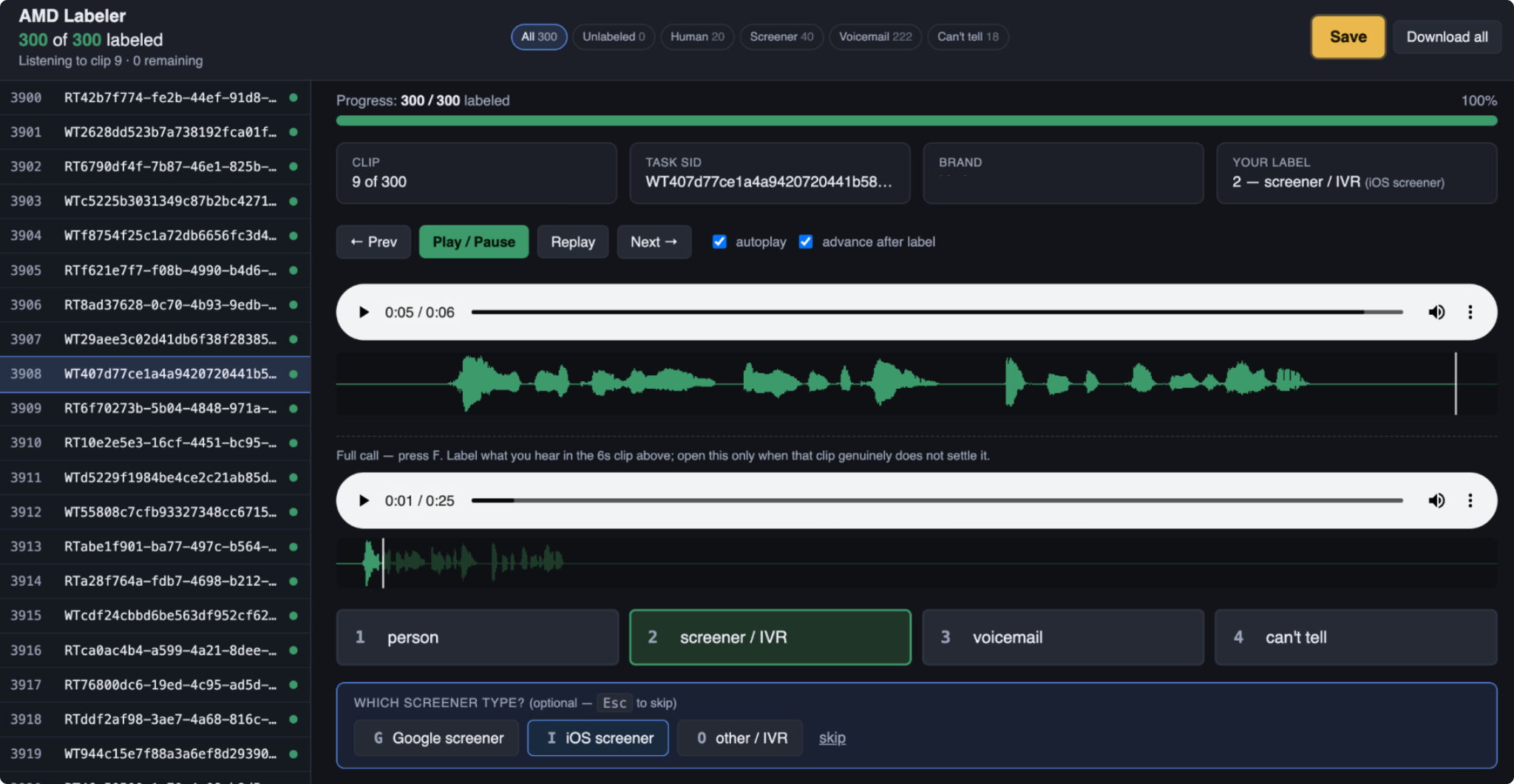Uncheck the autoplay checkbox
1514x784 pixels.
coord(719,242)
